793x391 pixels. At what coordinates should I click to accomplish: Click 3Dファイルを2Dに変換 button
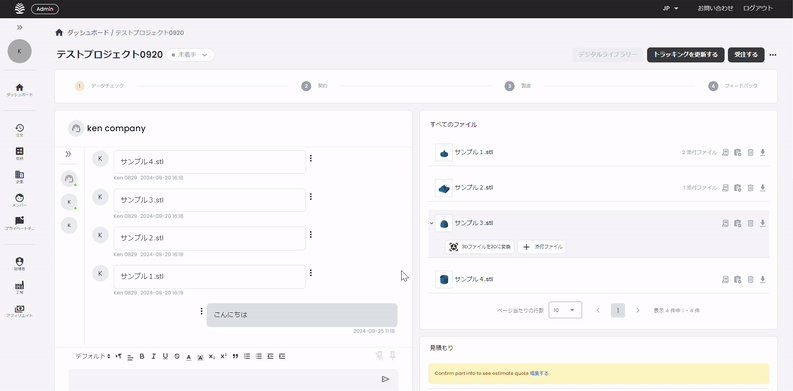coord(480,247)
